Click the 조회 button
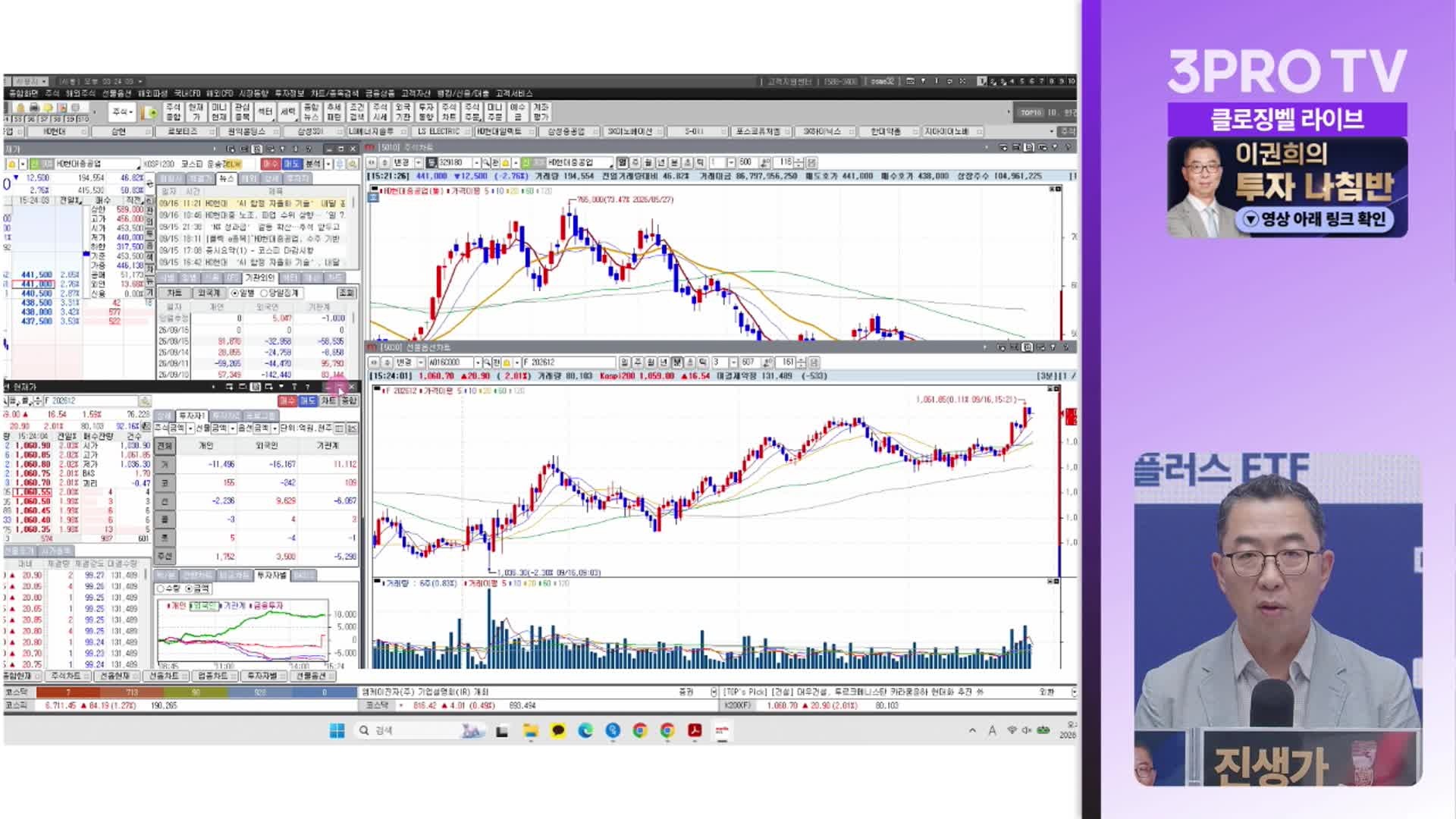The image size is (1456, 819). (346, 293)
